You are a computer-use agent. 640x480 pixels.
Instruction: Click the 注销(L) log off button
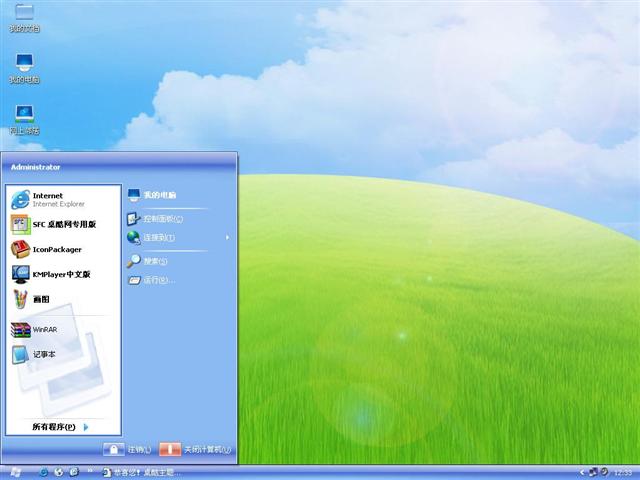127,449
